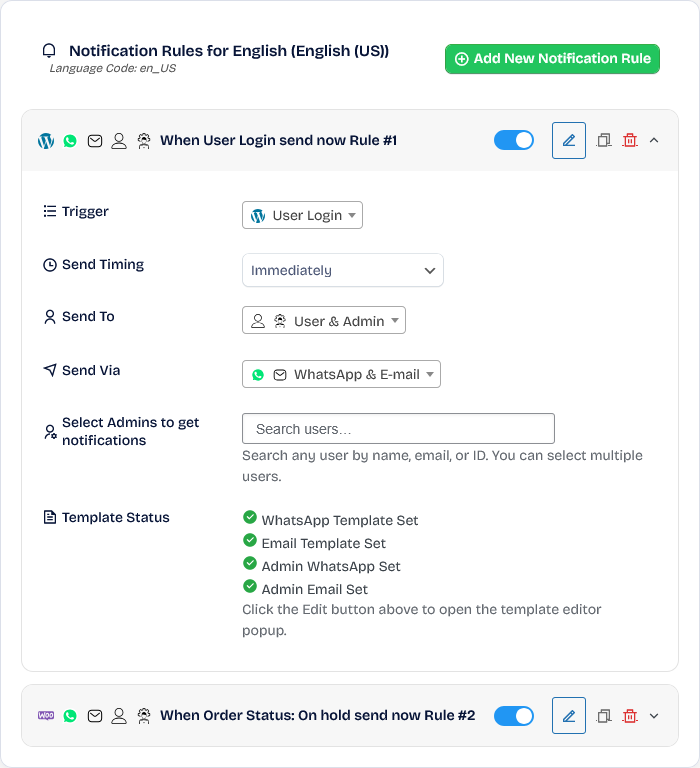Open the WhatsApp & E-mail dropdown
The width and height of the screenshot is (700, 768).
click(x=341, y=374)
